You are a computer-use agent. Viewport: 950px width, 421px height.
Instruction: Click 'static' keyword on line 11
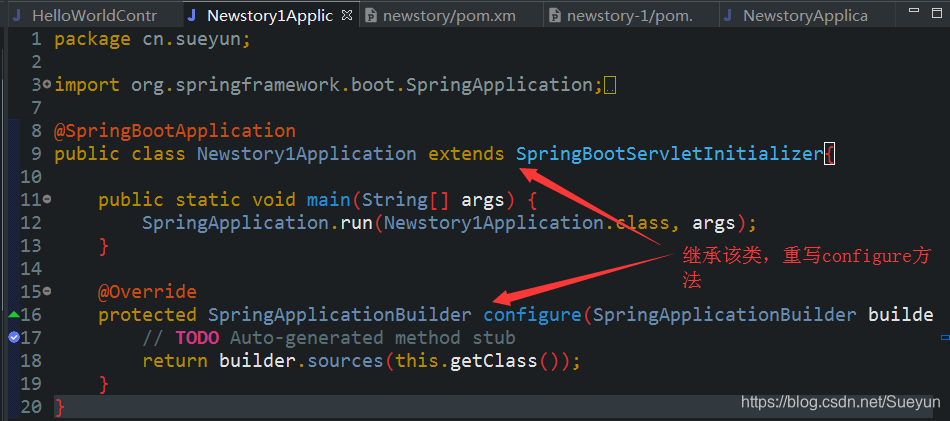click(208, 200)
